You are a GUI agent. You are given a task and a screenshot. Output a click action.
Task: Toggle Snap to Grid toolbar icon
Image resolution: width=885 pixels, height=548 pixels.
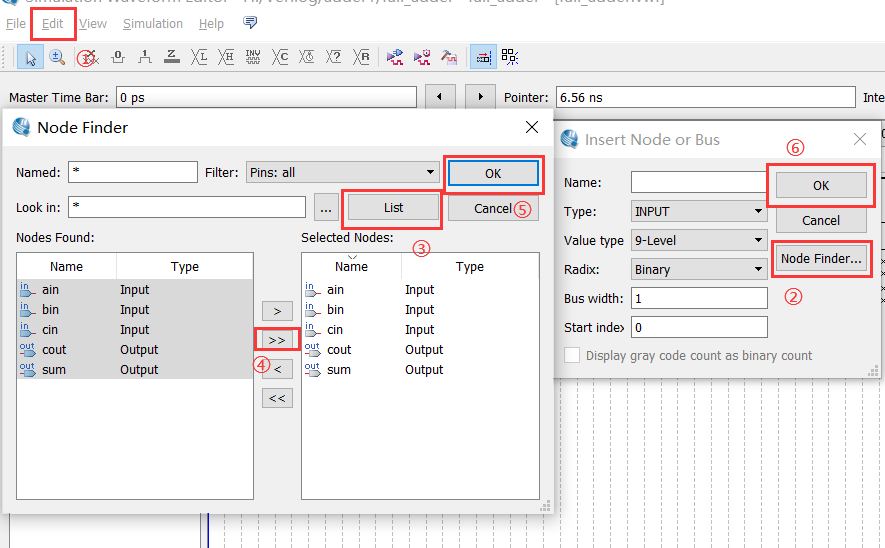point(483,57)
